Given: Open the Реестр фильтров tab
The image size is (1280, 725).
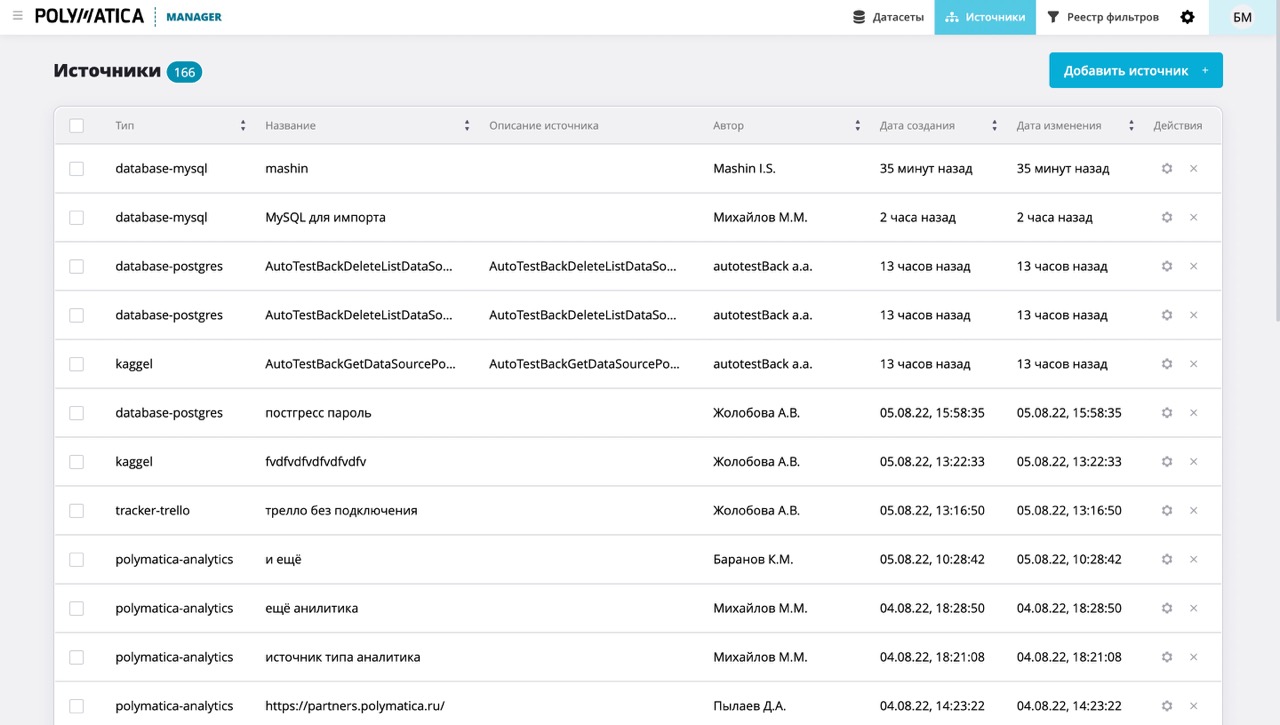Looking at the screenshot, I should pyautogui.click(x=1103, y=17).
